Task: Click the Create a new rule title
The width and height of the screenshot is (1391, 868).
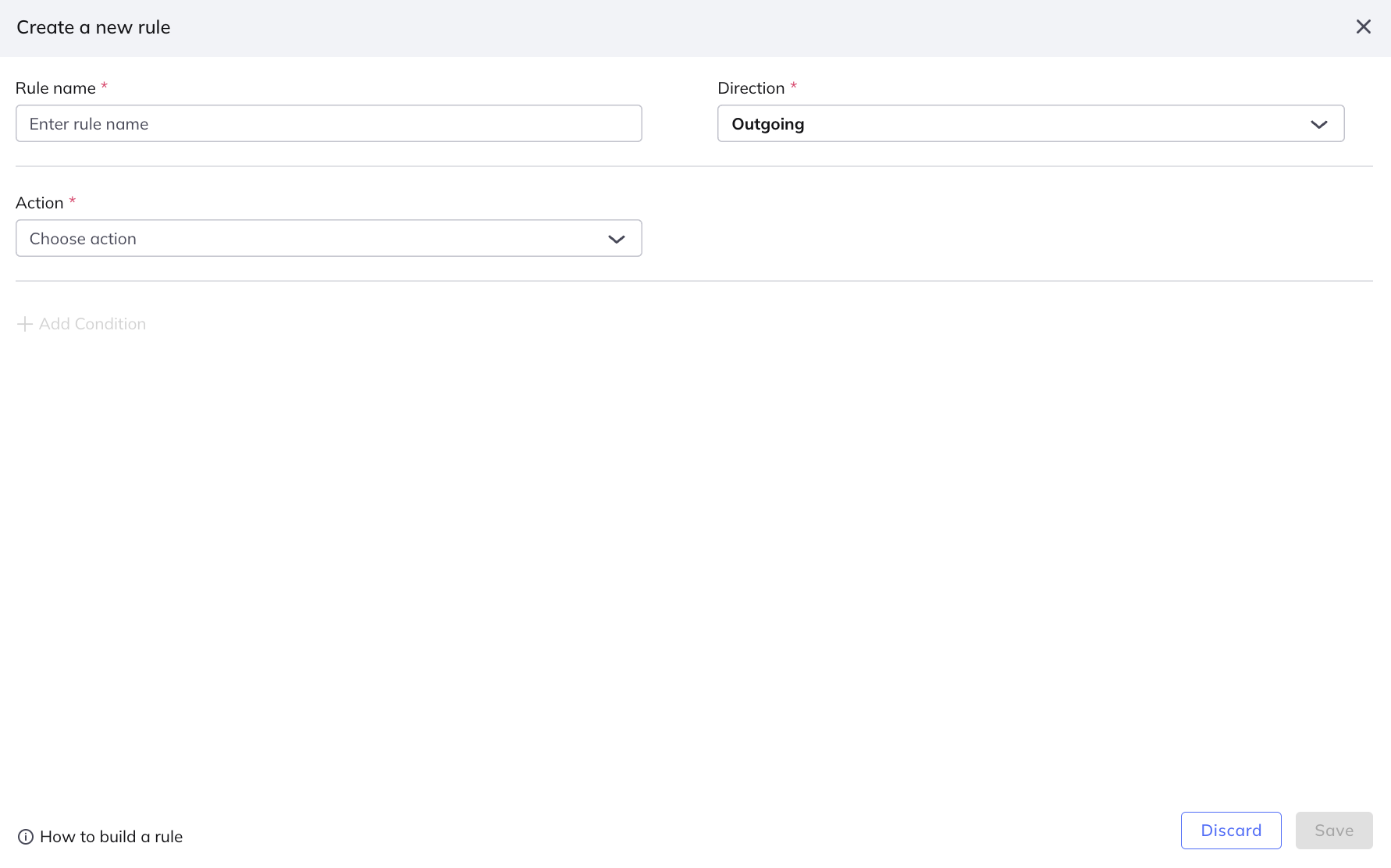Action: pyautogui.click(x=93, y=27)
